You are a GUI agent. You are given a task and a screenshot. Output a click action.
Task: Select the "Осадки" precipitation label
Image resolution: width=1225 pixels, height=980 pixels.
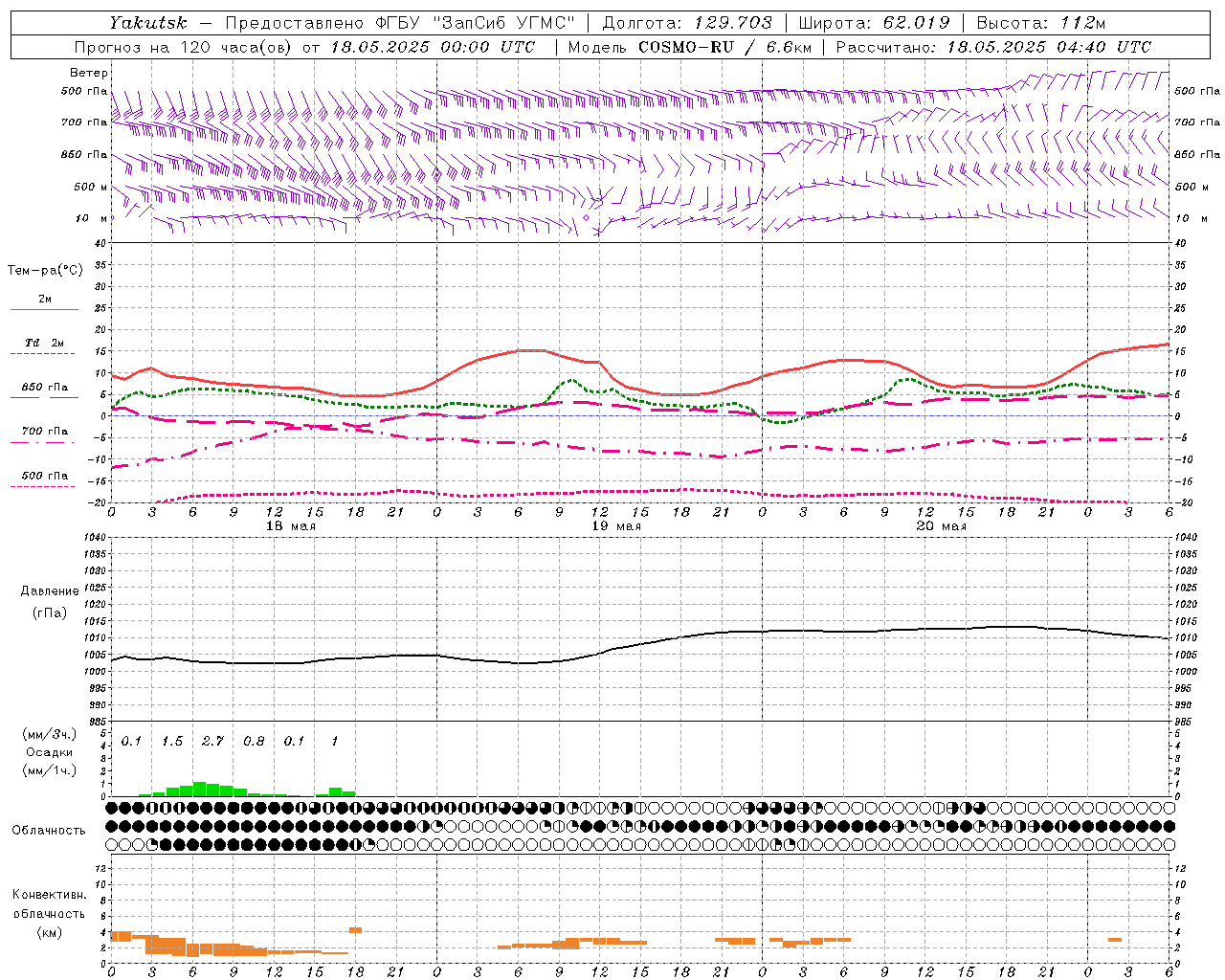pos(50,752)
